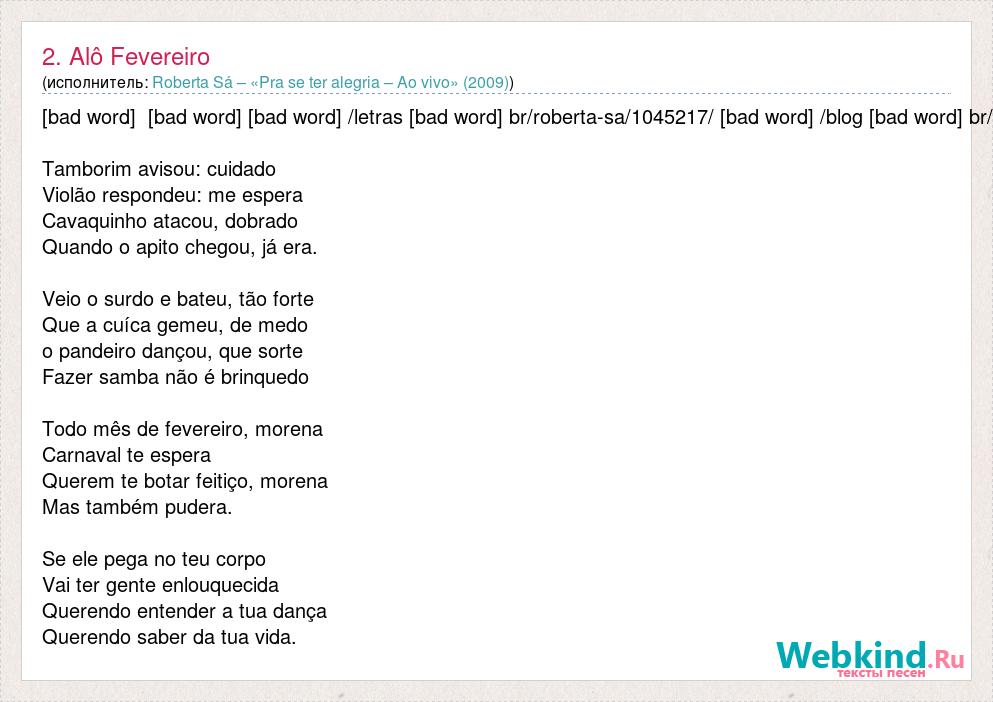Click lyric 'Fazer samba não é brinquedo'
Viewport: 993px width, 702px height.
(x=175, y=377)
